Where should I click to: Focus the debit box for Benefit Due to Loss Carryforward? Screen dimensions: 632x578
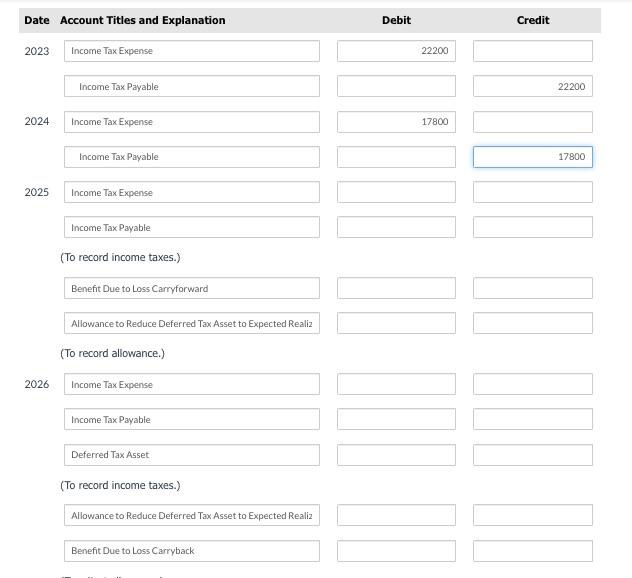click(x=396, y=288)
